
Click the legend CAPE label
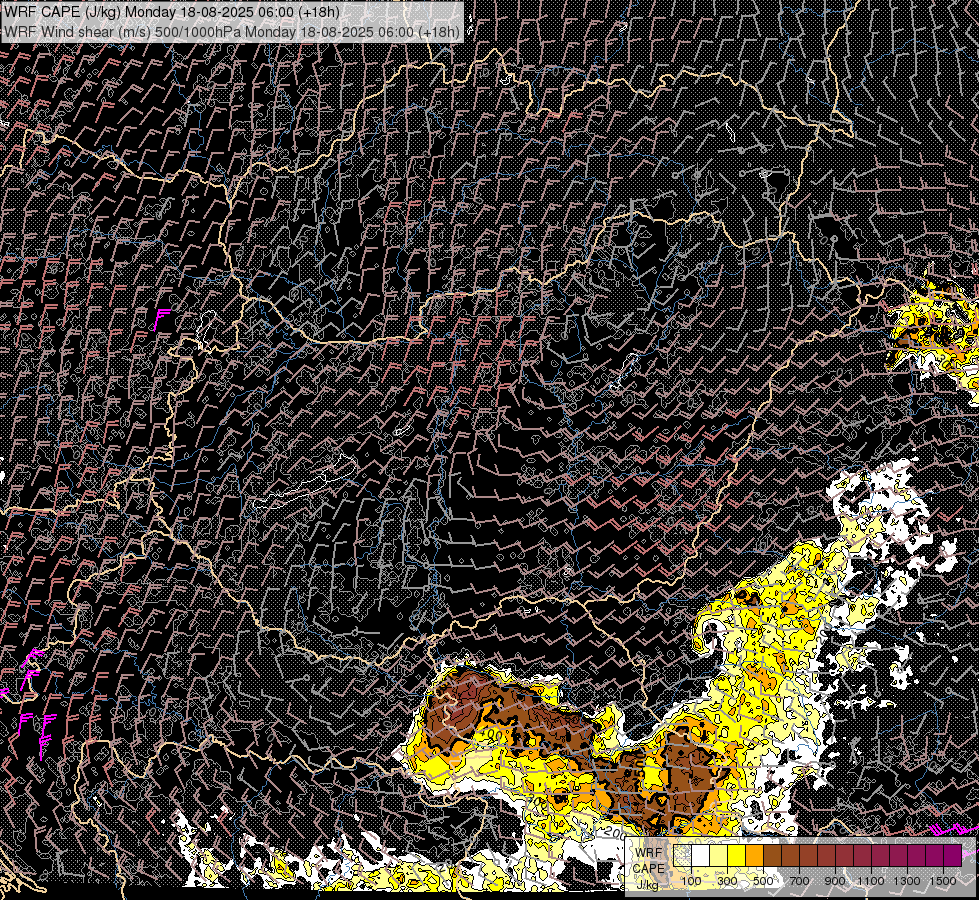coord(649,868)
